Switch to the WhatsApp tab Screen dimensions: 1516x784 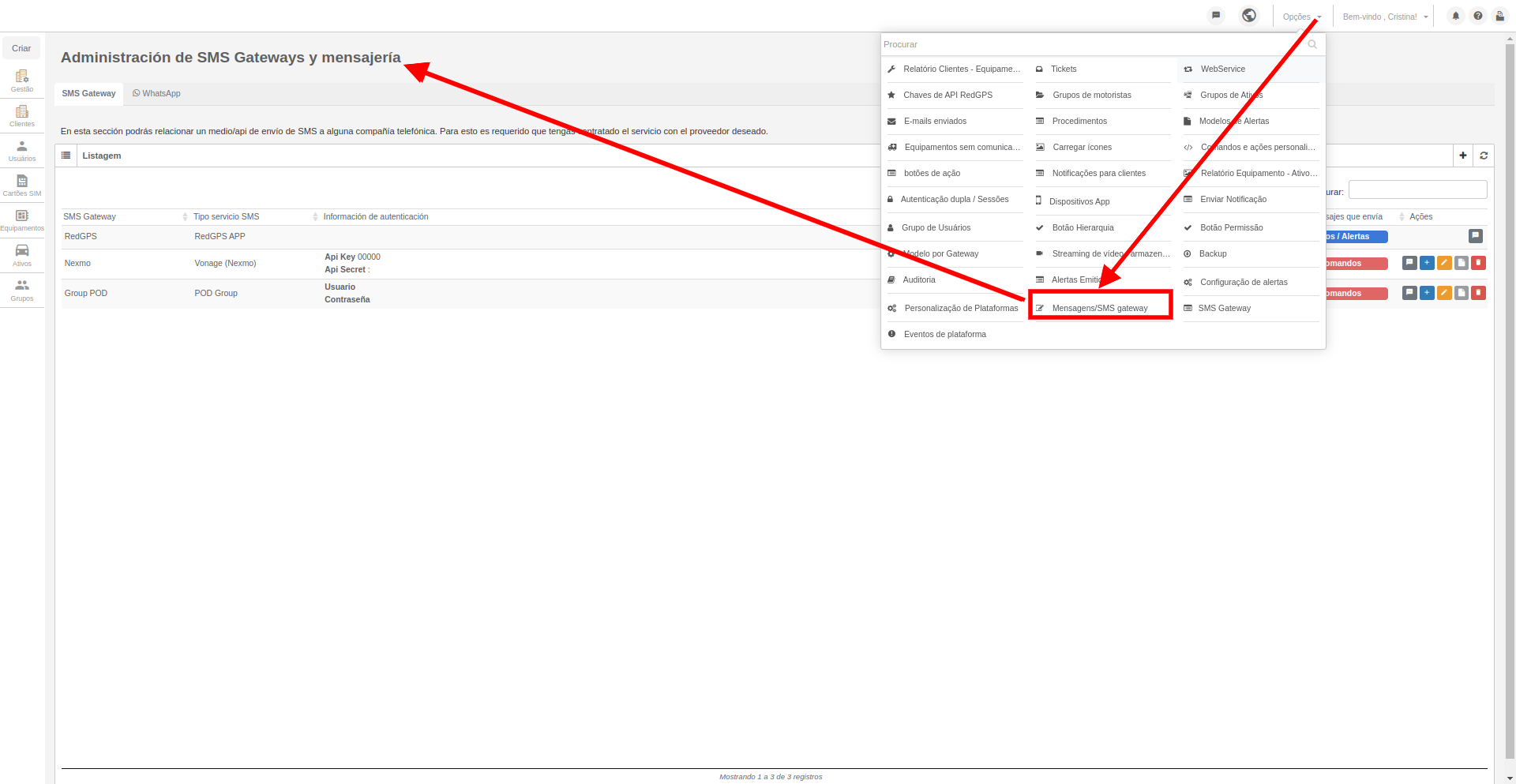click(156, 93)
